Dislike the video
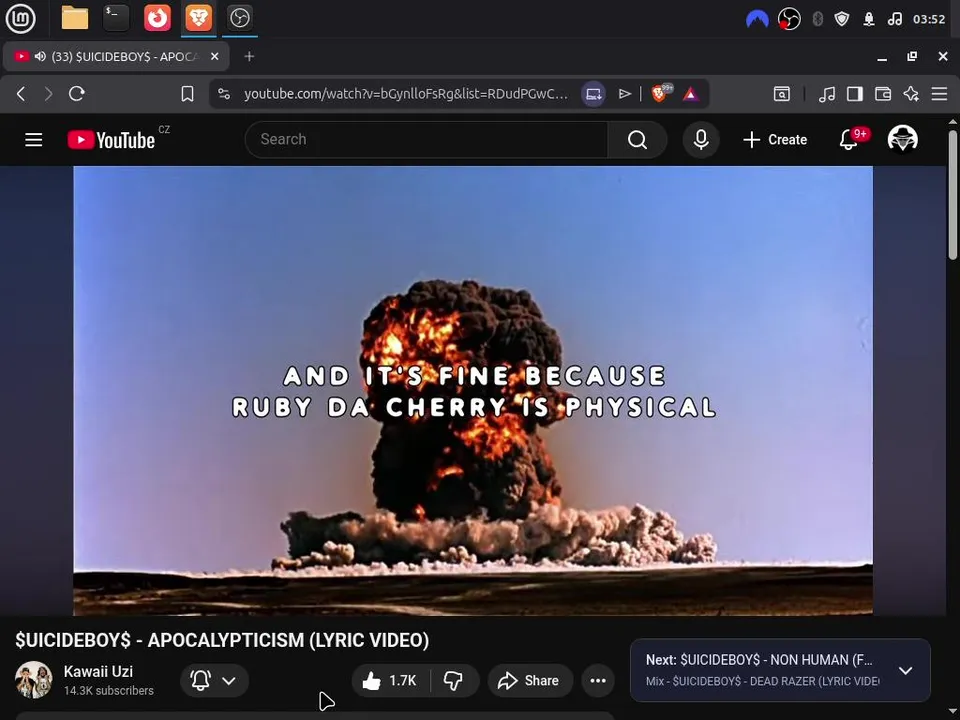960x720 pixels. [454, 680]
